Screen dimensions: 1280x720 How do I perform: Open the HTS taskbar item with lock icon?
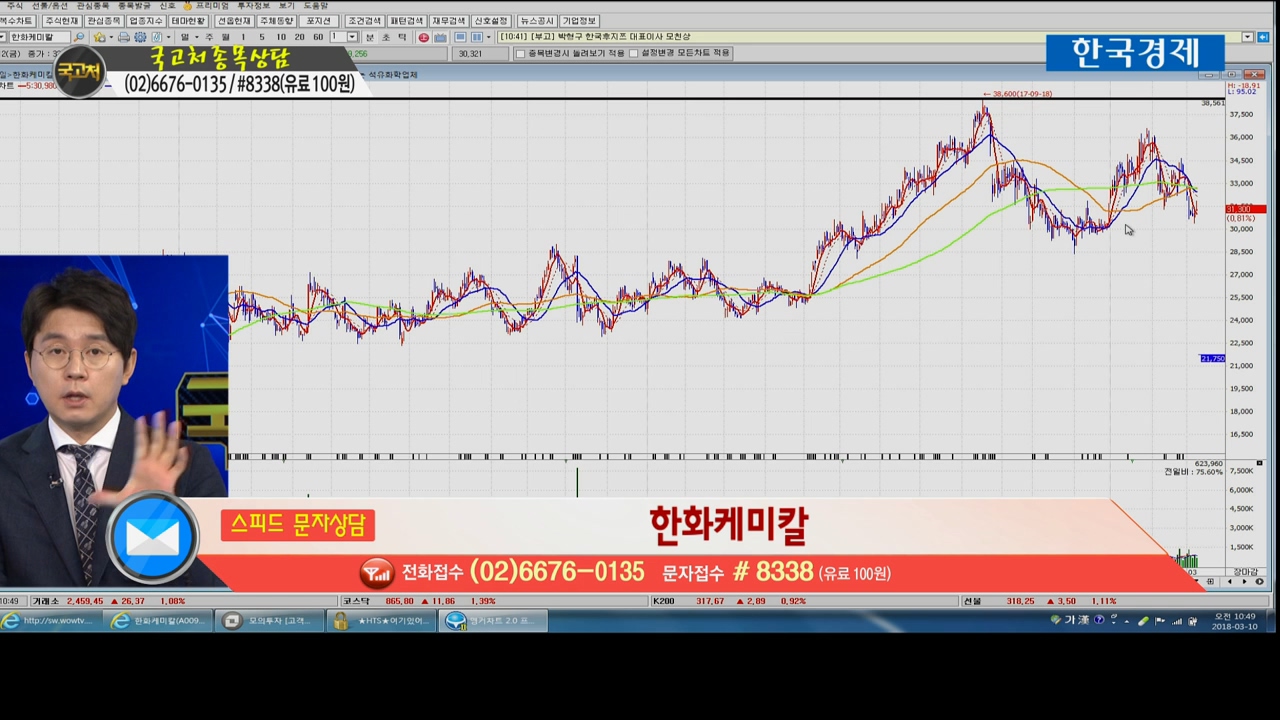381,621
